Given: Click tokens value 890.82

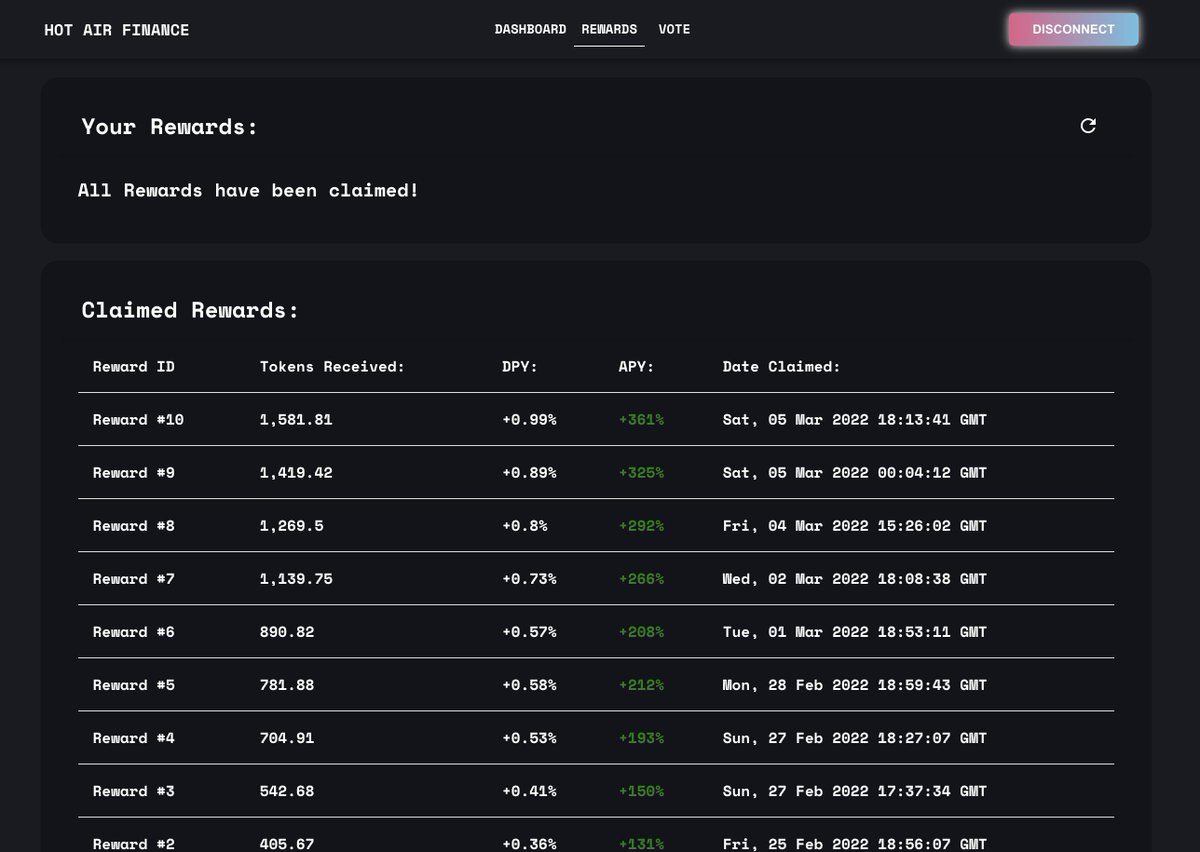Looking at the screenshot, I should [x=287, y=632].
